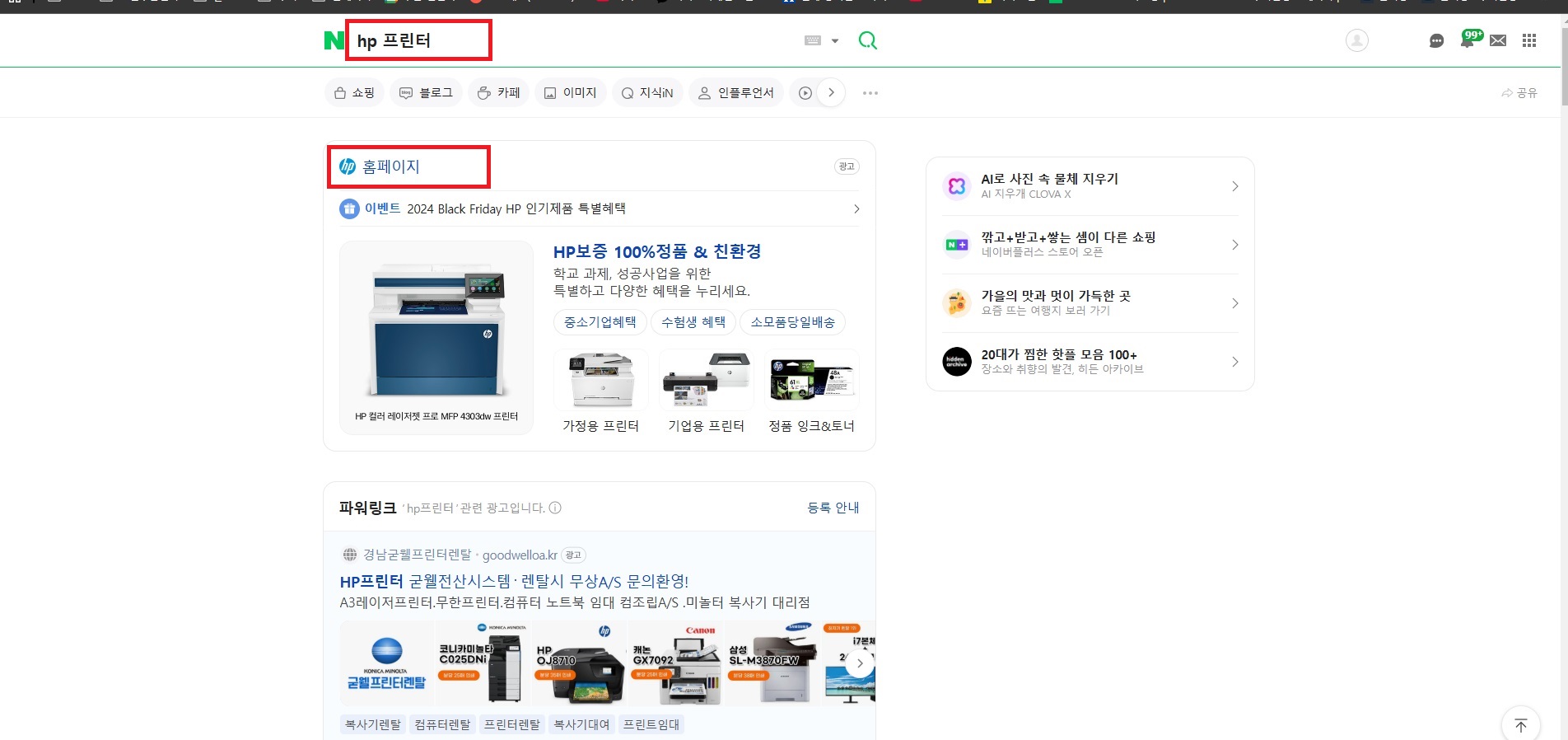Click the black hidden archive icon

tap(957, 362)
